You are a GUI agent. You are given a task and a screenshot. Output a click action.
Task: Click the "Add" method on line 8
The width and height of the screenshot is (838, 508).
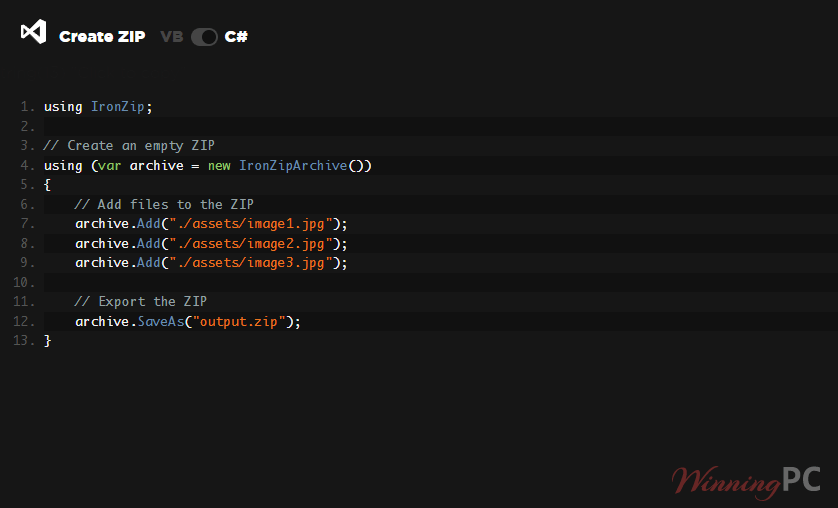(x=149, y=244)
